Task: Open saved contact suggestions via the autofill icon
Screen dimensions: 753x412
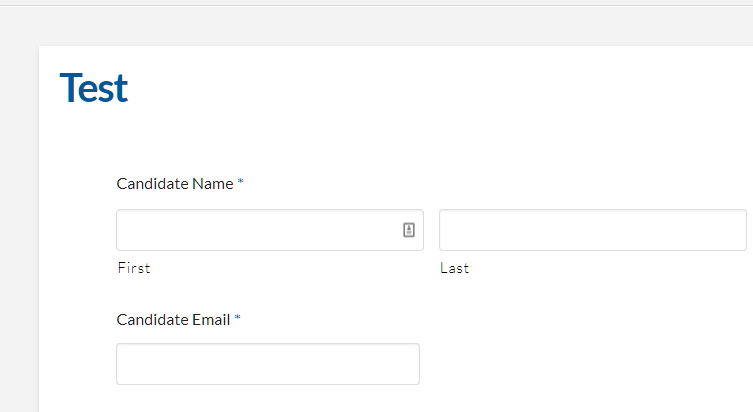Action: click(x=409, y=230)
